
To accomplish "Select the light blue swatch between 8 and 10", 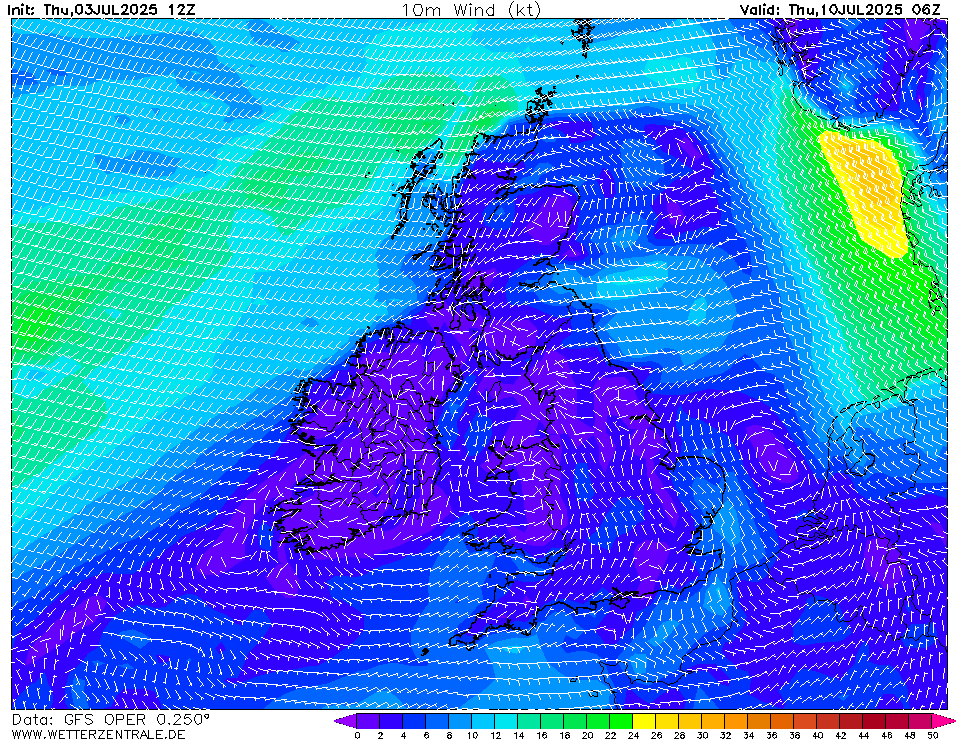I will pyautogui.click(x=460, y=721).
